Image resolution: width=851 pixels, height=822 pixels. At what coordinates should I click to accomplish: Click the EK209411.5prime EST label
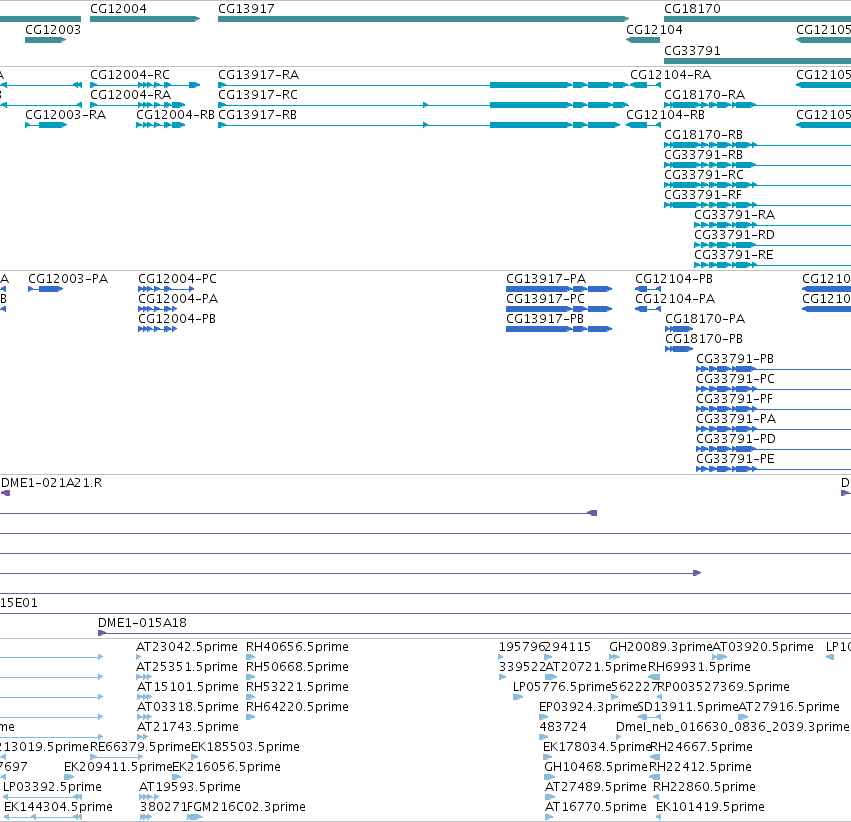click(118, 767)
